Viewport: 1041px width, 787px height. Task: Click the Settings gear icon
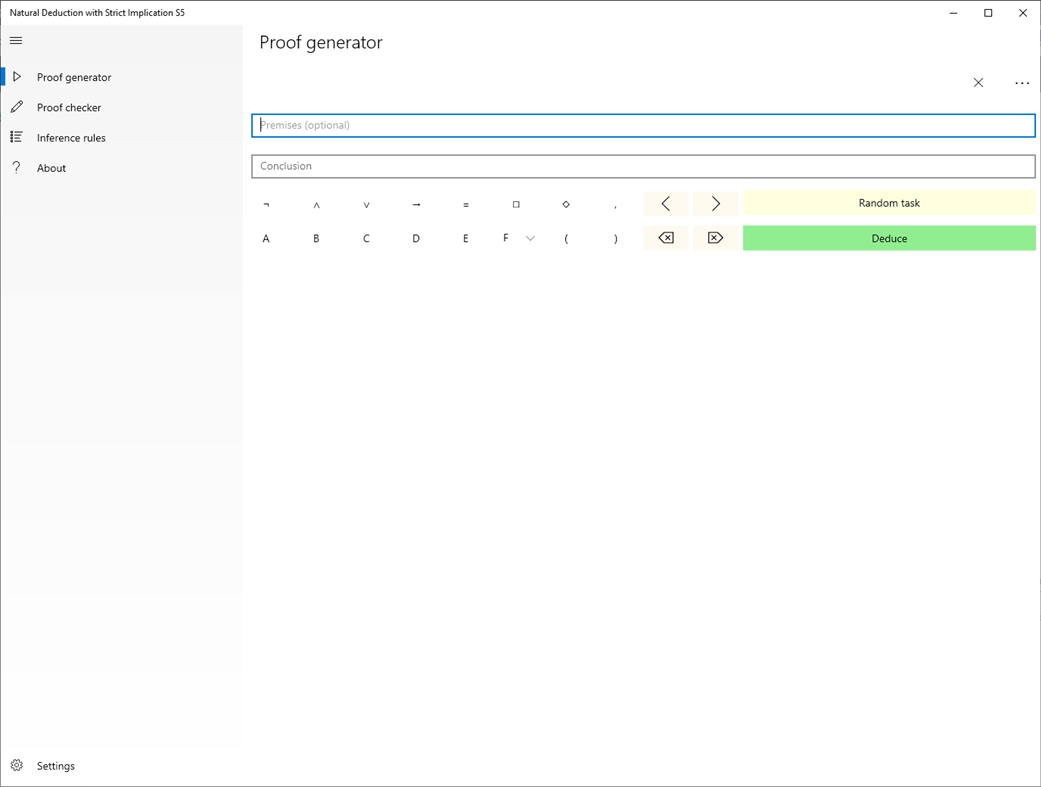point(17,765)
